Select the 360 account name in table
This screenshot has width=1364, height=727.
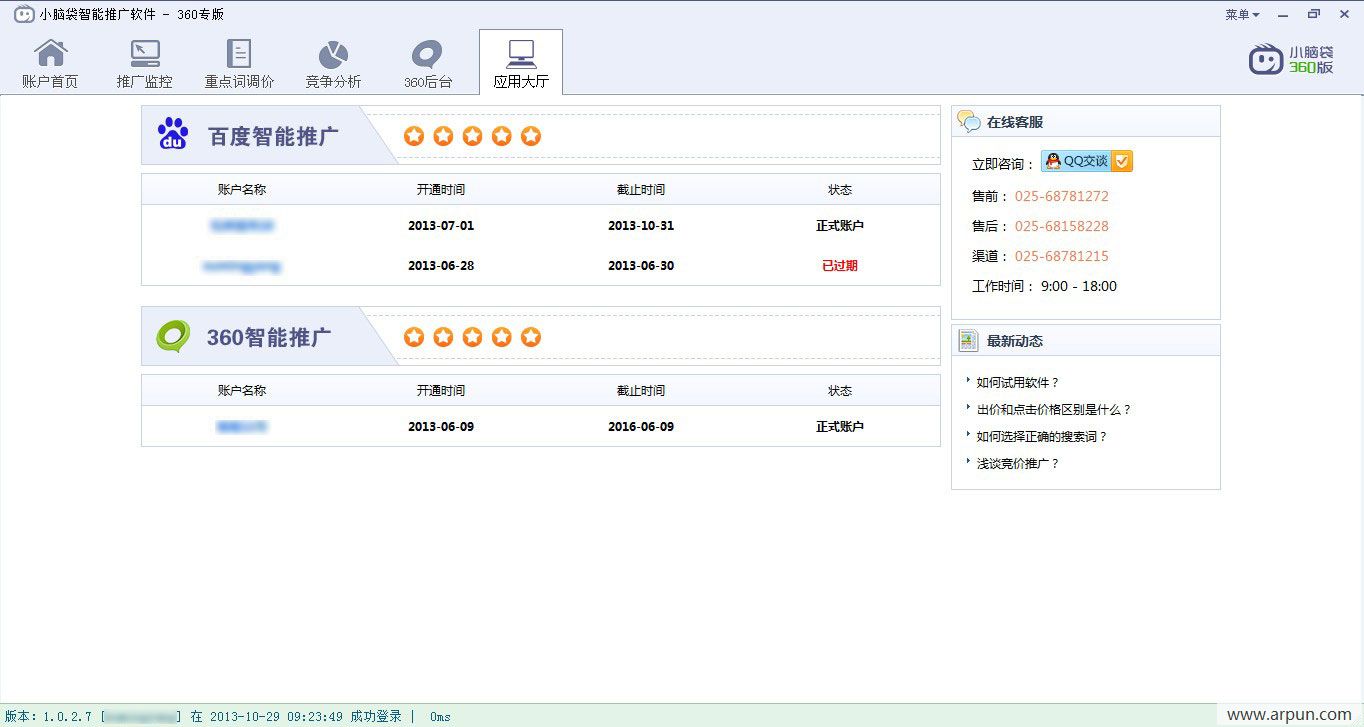pos(241,427)
